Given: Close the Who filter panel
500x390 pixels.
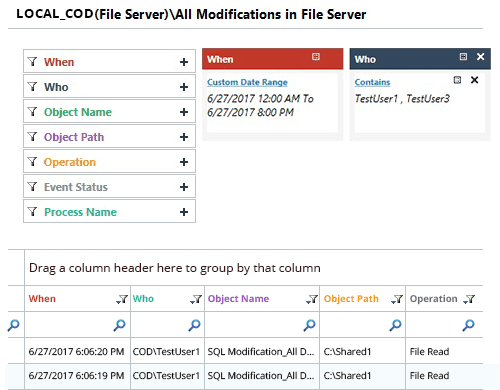Looking at the screenshot, I should point(480,57).
